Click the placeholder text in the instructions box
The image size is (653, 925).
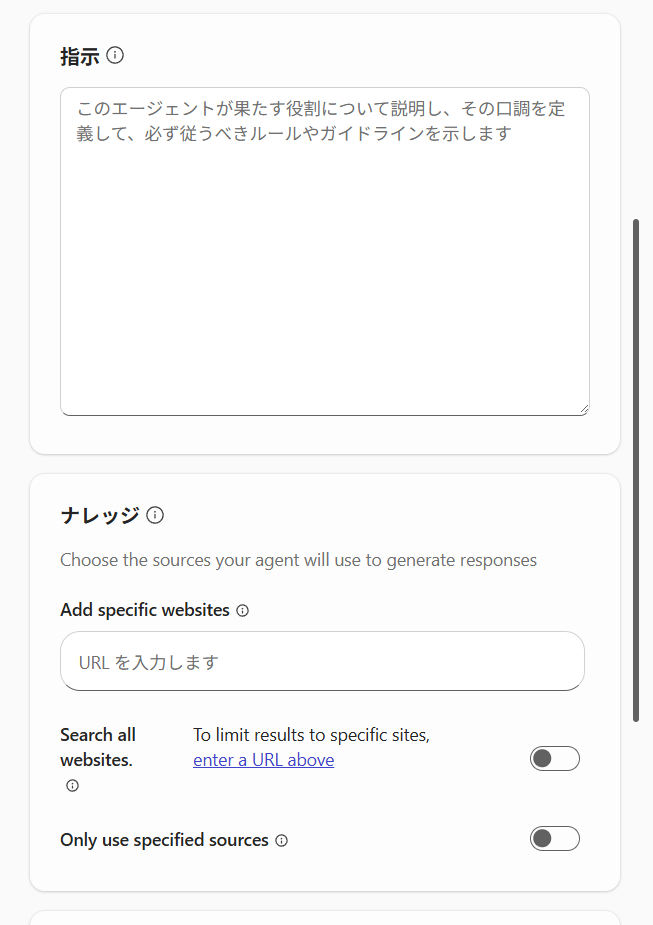[320, 121]
